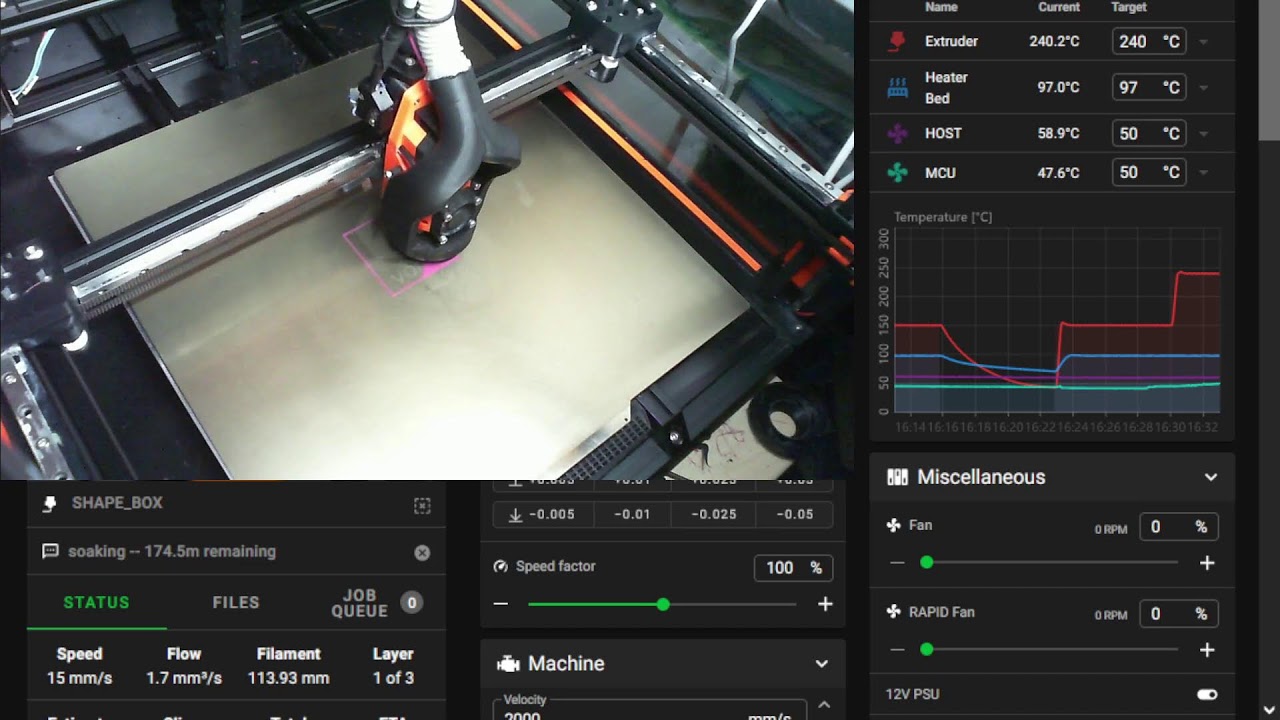Click the MCU current value 47.6°C

point(1058,173)
